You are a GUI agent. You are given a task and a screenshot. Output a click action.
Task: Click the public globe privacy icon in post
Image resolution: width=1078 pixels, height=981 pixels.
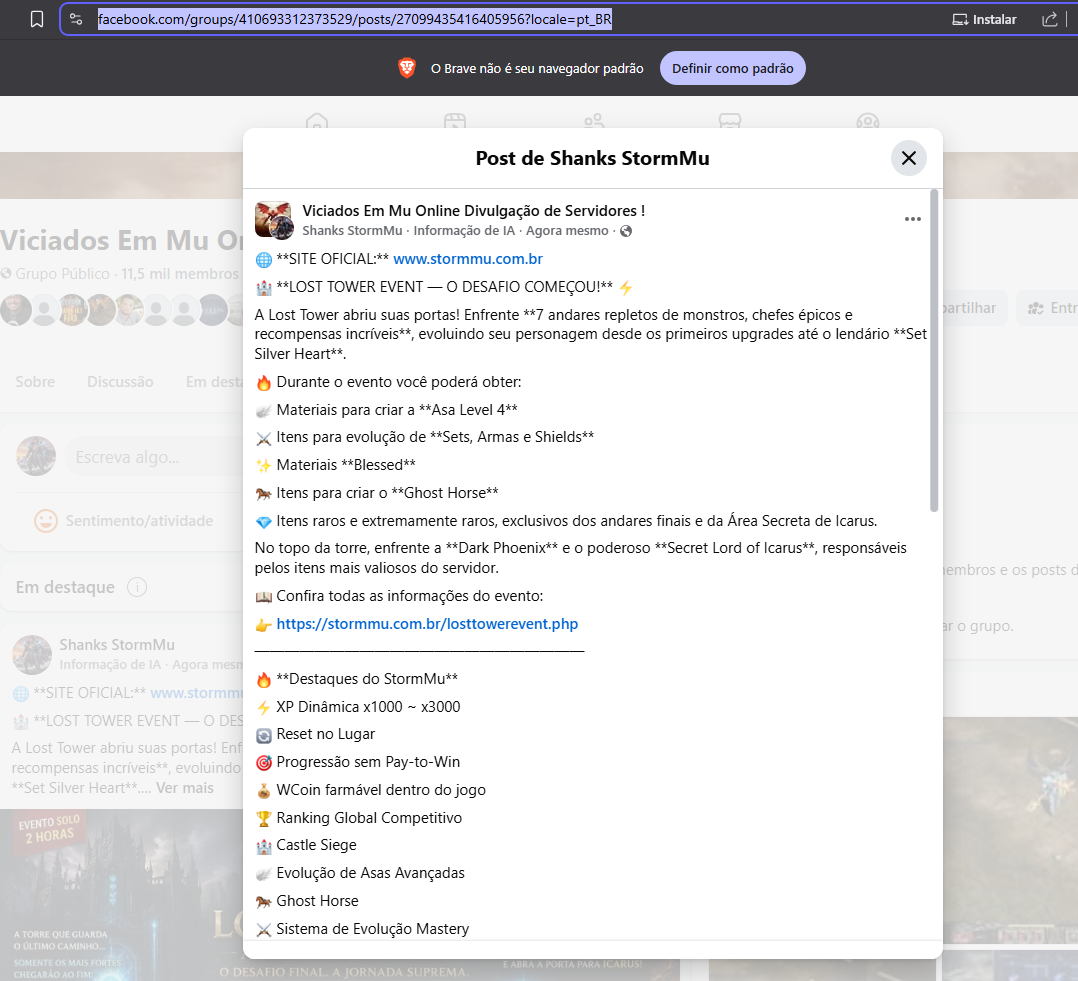pos(626,231)
